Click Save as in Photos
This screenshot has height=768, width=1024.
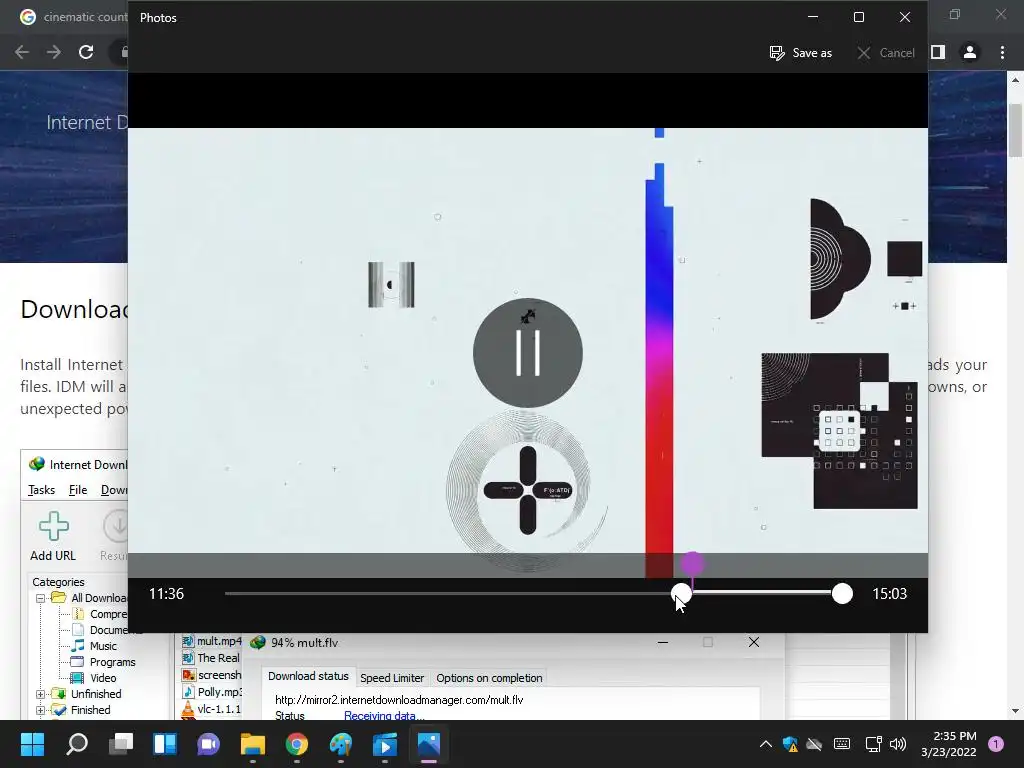pos(801,53)
